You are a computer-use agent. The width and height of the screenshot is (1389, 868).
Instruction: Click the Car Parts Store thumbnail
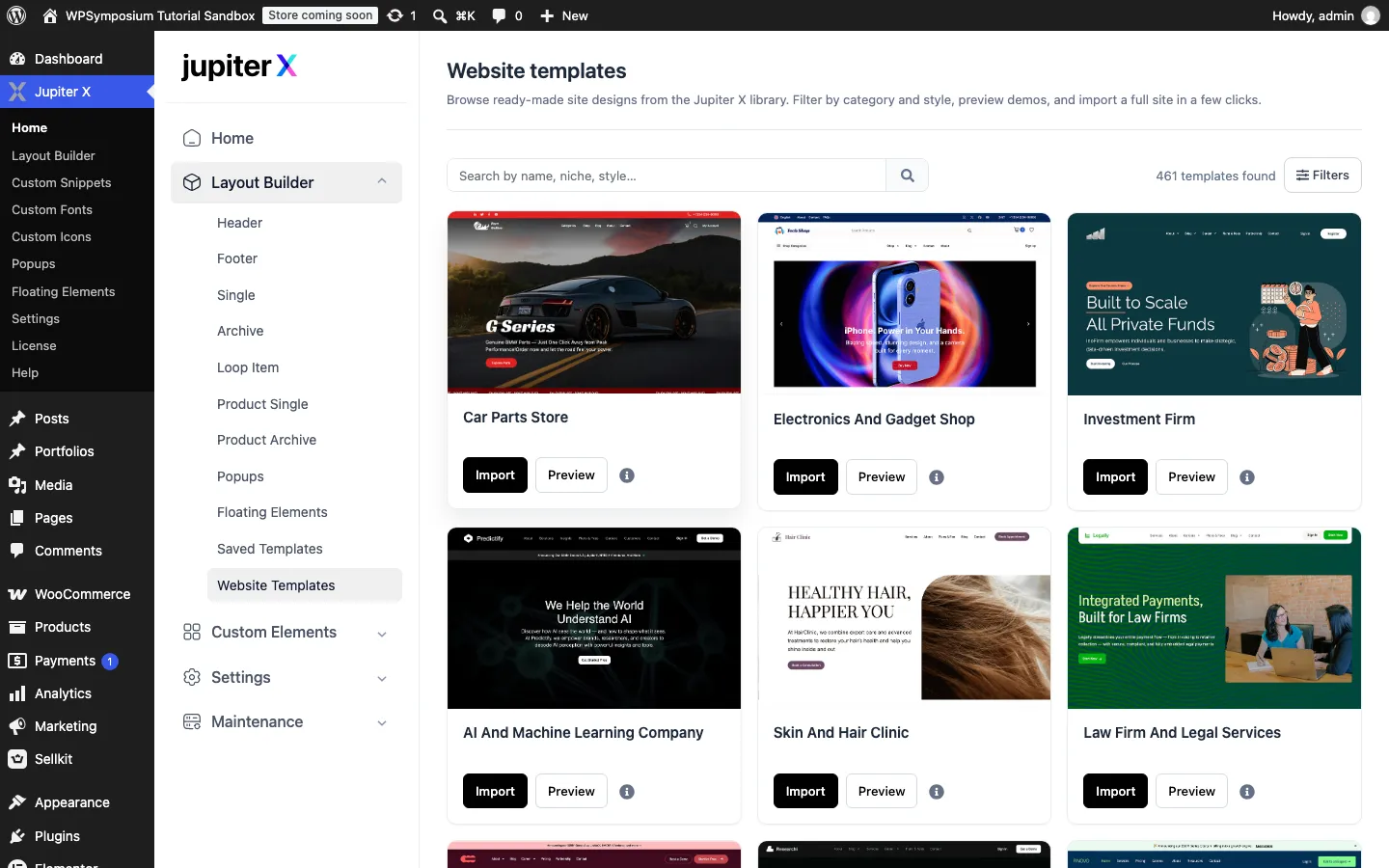[594, 303]
